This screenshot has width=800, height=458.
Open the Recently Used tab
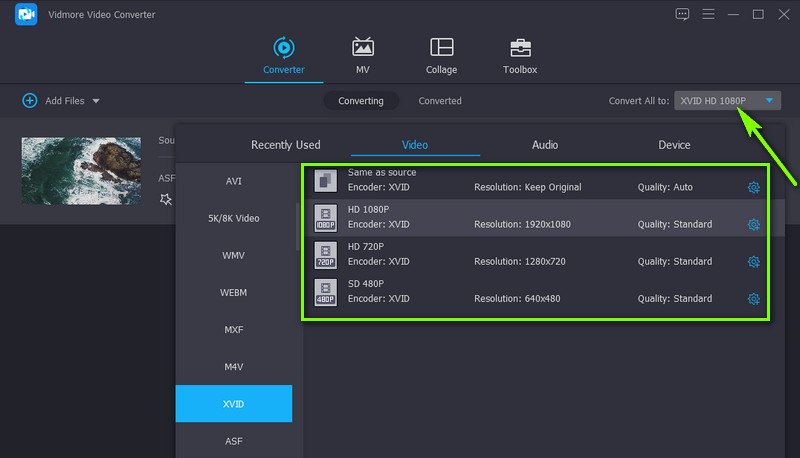tap(286, 145)
